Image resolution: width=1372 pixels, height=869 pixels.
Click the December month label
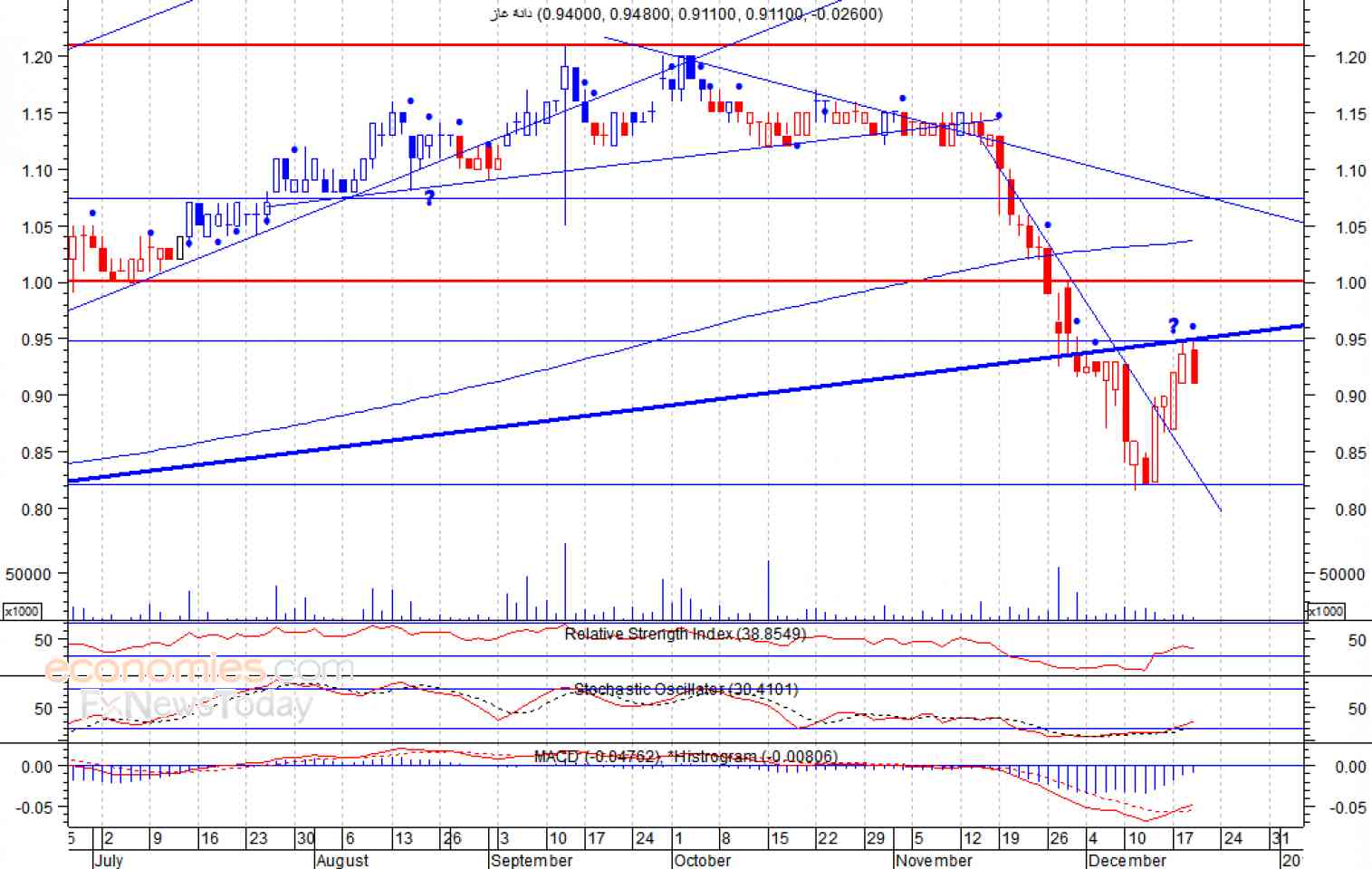click(x=1127, y=860)
